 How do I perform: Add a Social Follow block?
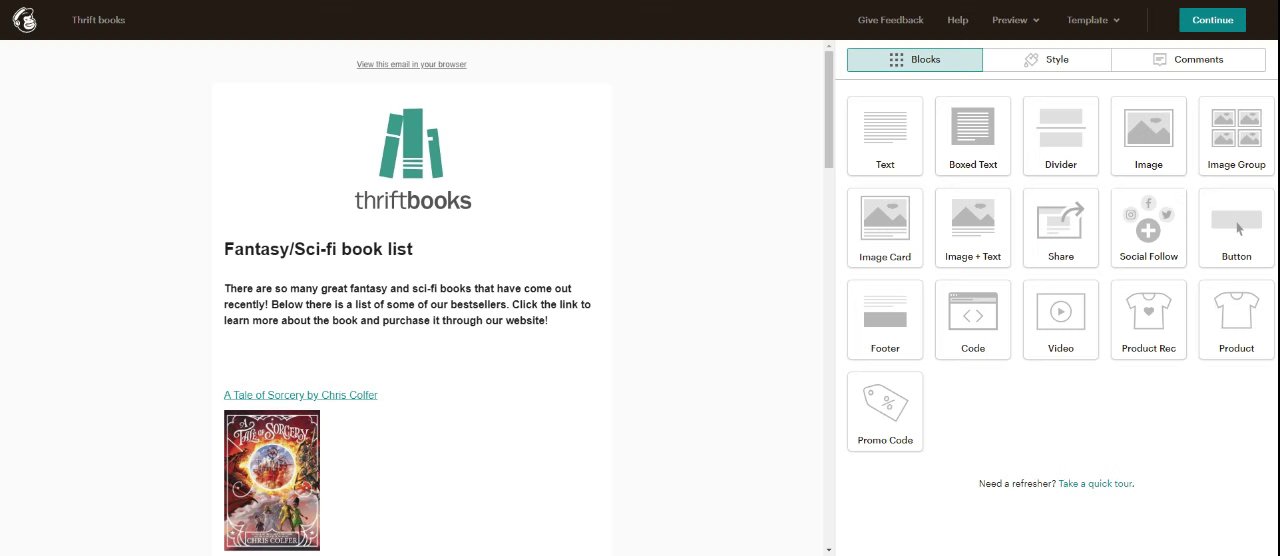point(1149,228)
